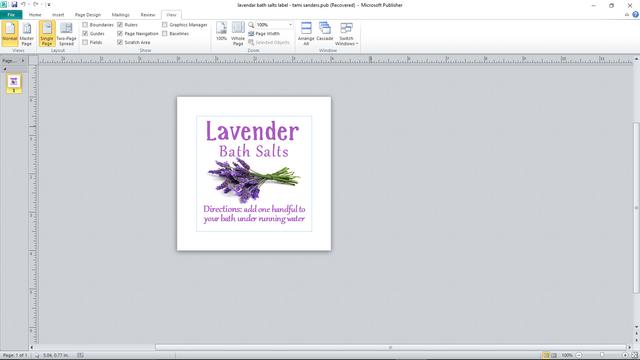
Task: Switch to the Page Design tab
Action: coord(88,15)
